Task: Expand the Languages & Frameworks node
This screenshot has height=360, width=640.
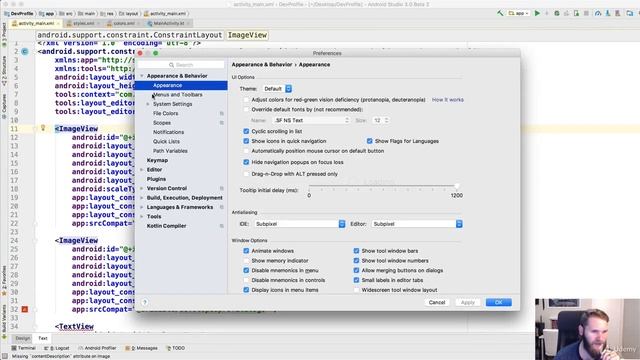Action: (142, 207)
